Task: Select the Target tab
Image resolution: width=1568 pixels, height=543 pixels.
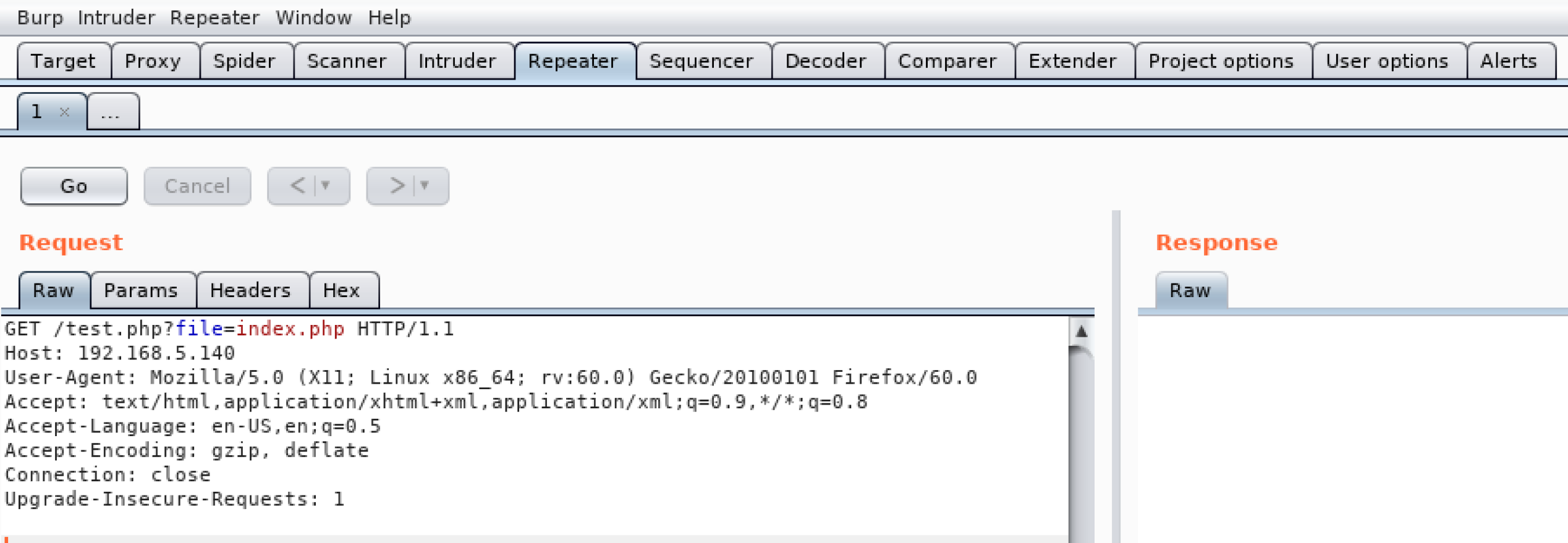Action: coord(64,61)
